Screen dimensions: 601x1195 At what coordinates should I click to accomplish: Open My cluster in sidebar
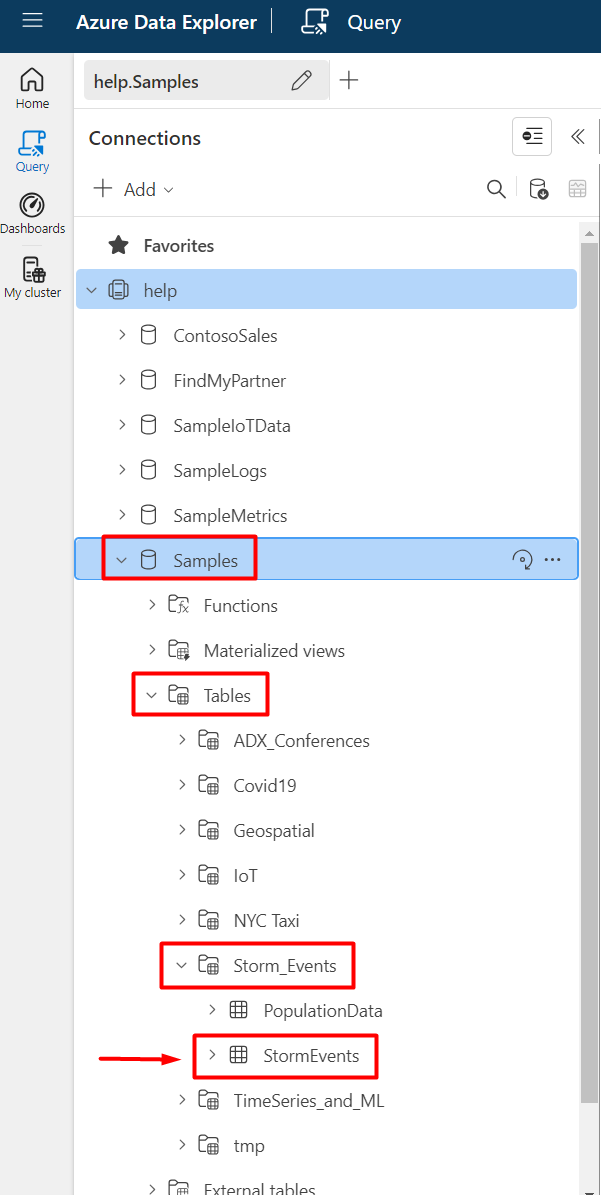click(x=32, y=278)
